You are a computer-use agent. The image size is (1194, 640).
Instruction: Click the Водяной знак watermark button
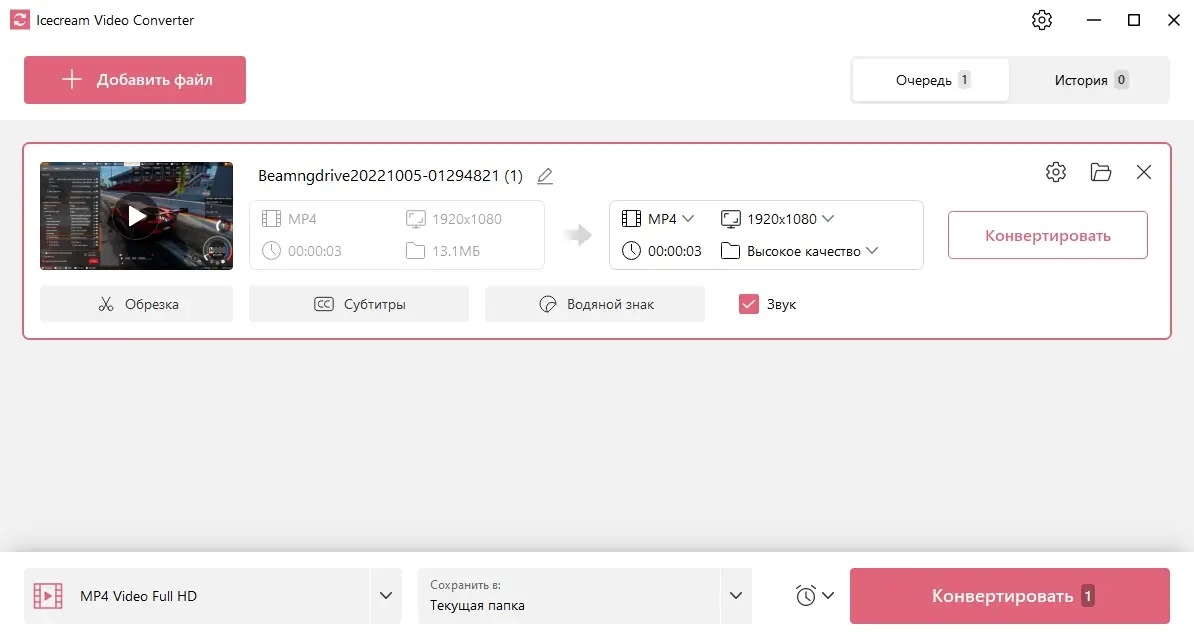595,304
